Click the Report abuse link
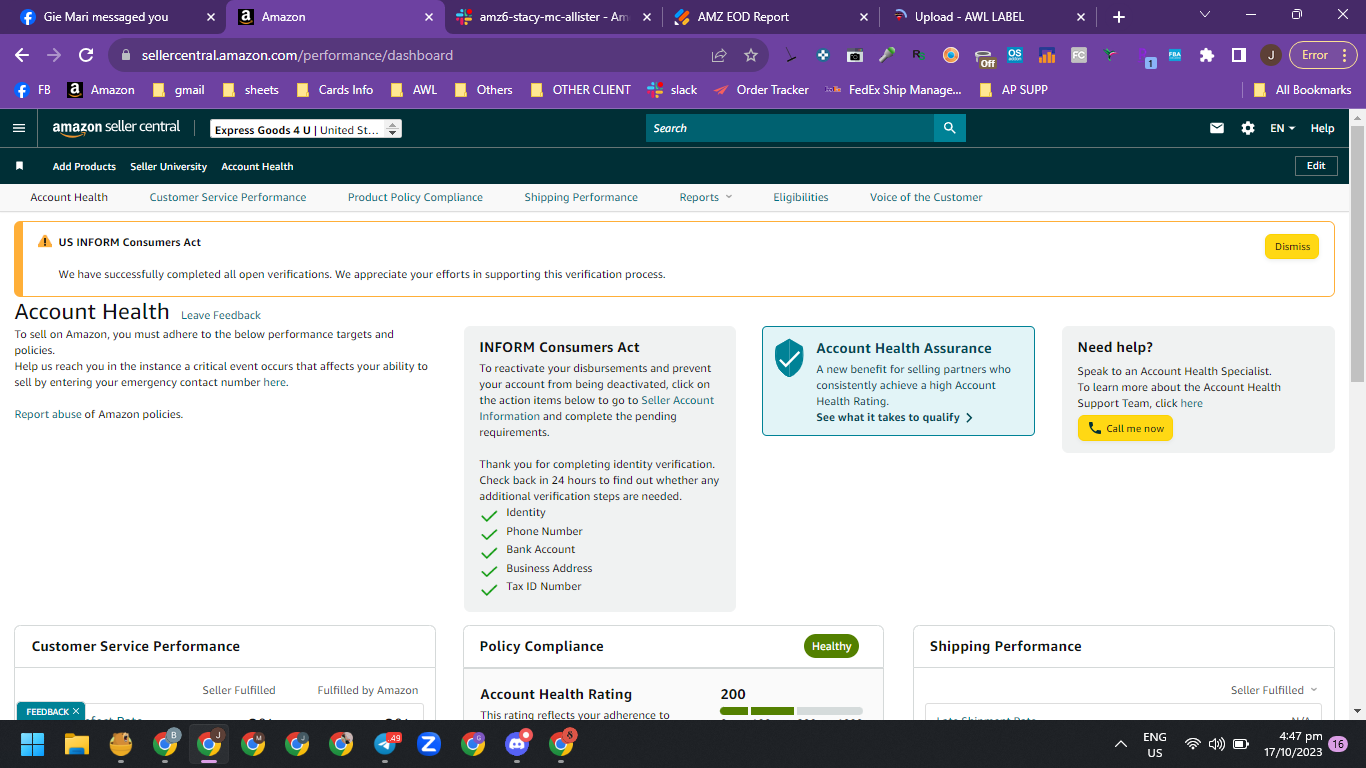 point(48,414)
